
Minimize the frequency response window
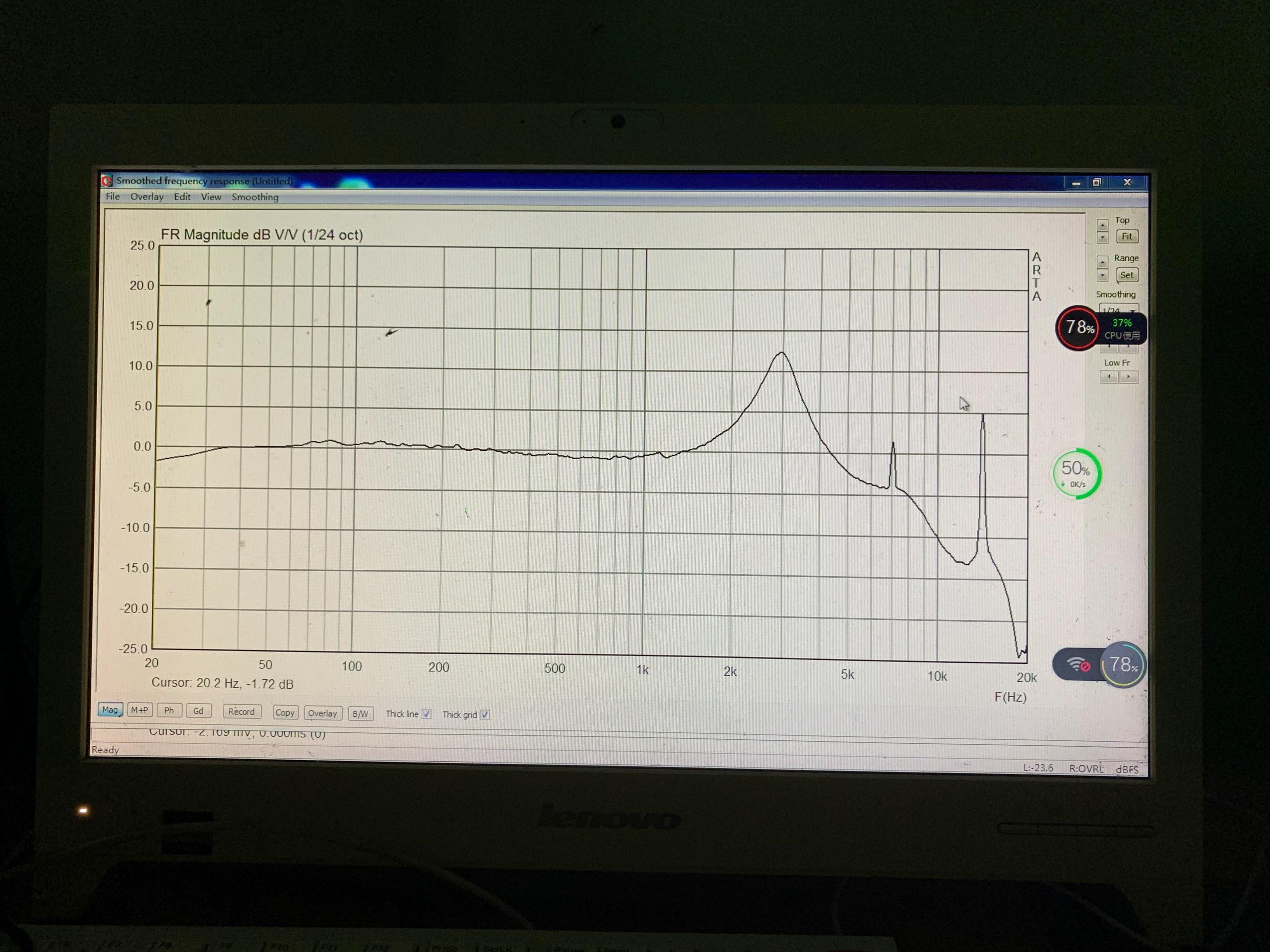pos(1077,183)
